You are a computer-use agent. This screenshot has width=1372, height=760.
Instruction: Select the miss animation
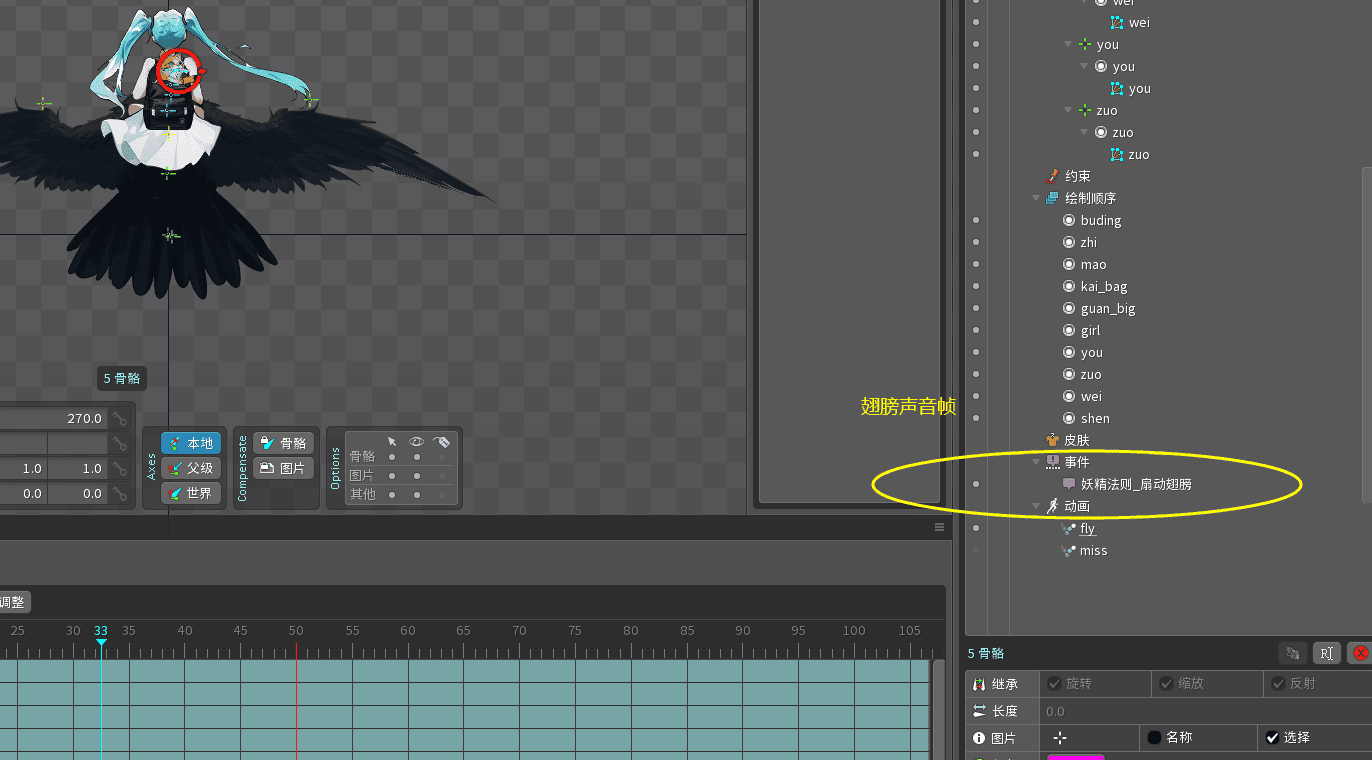(x=1093, y=550)
